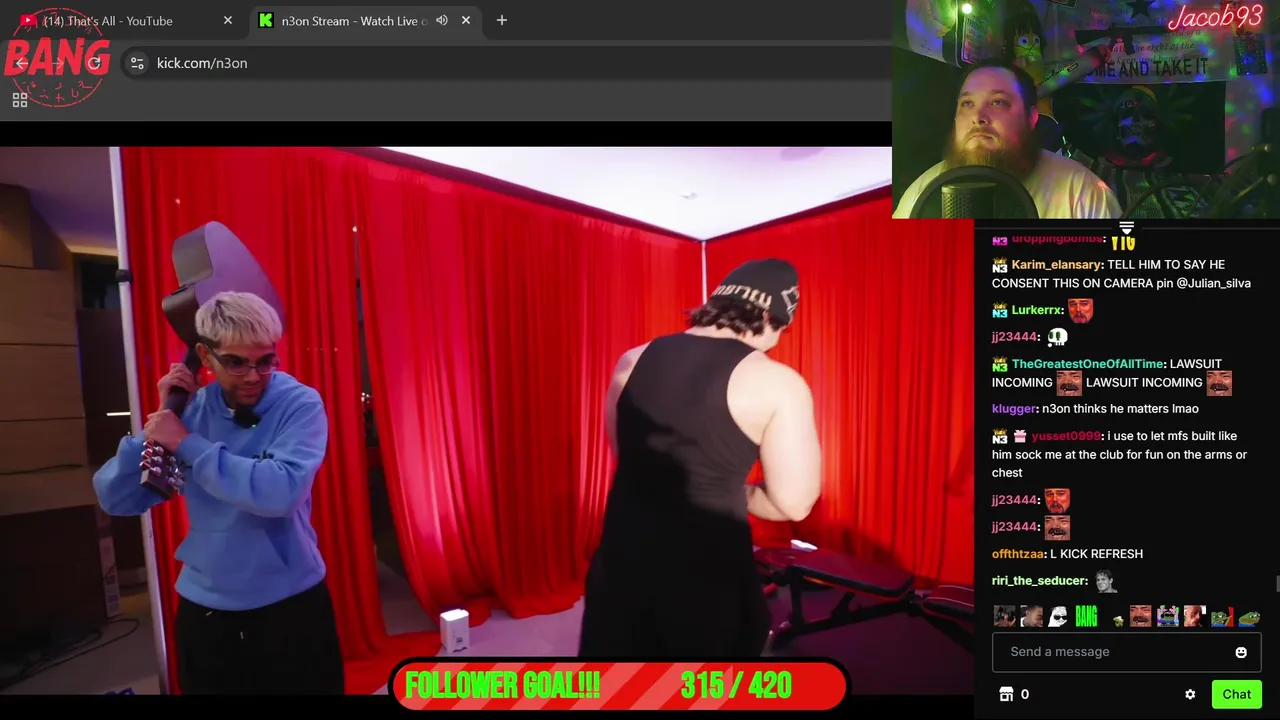The width and height of the screenshot is (1280, 720).
Task: Open the chat shop icon
Action: coord(1007,694)
